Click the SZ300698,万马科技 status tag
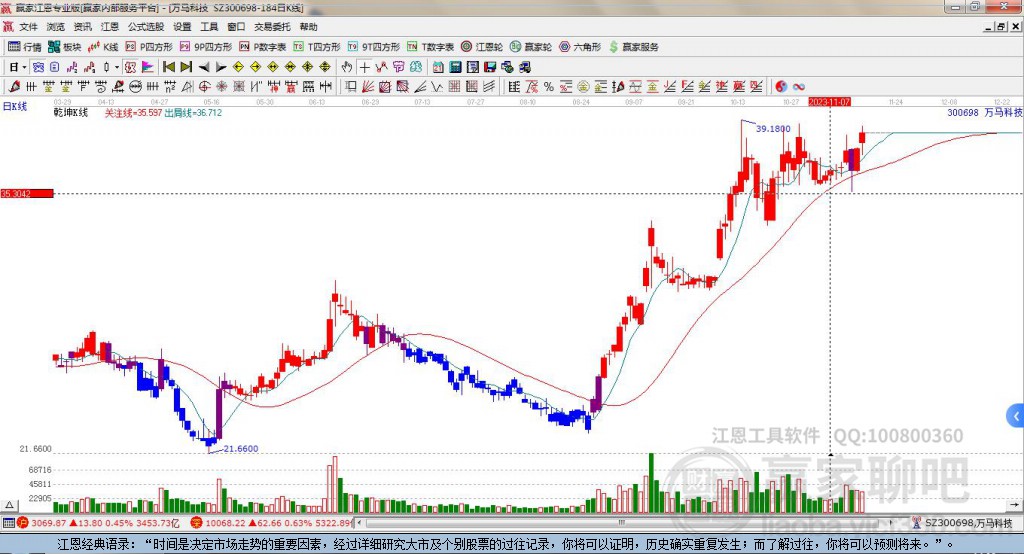1024x554 pixels. [963, 523]
